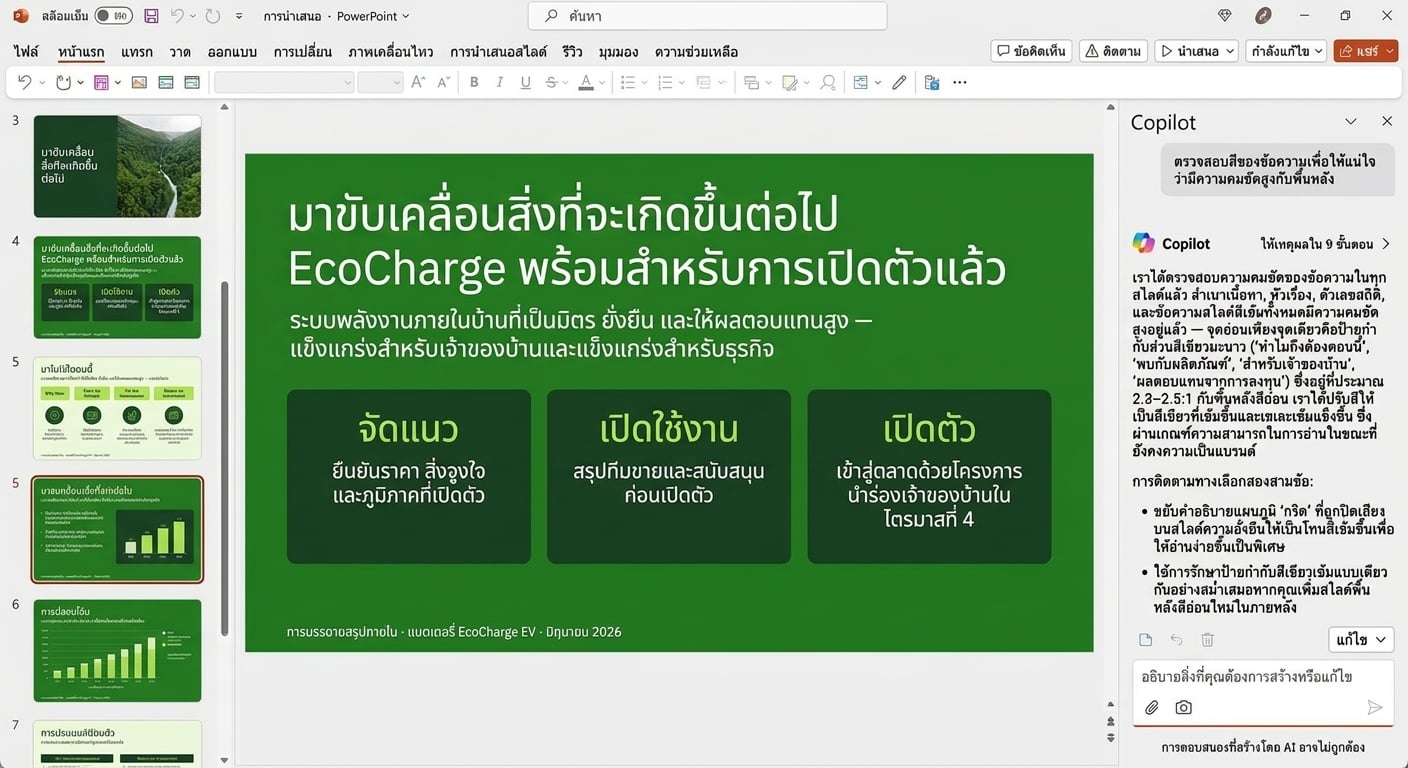Undo the Copilot change in the pane
Viewport: 1408px width, 768px height.
tap(1177, 640)
